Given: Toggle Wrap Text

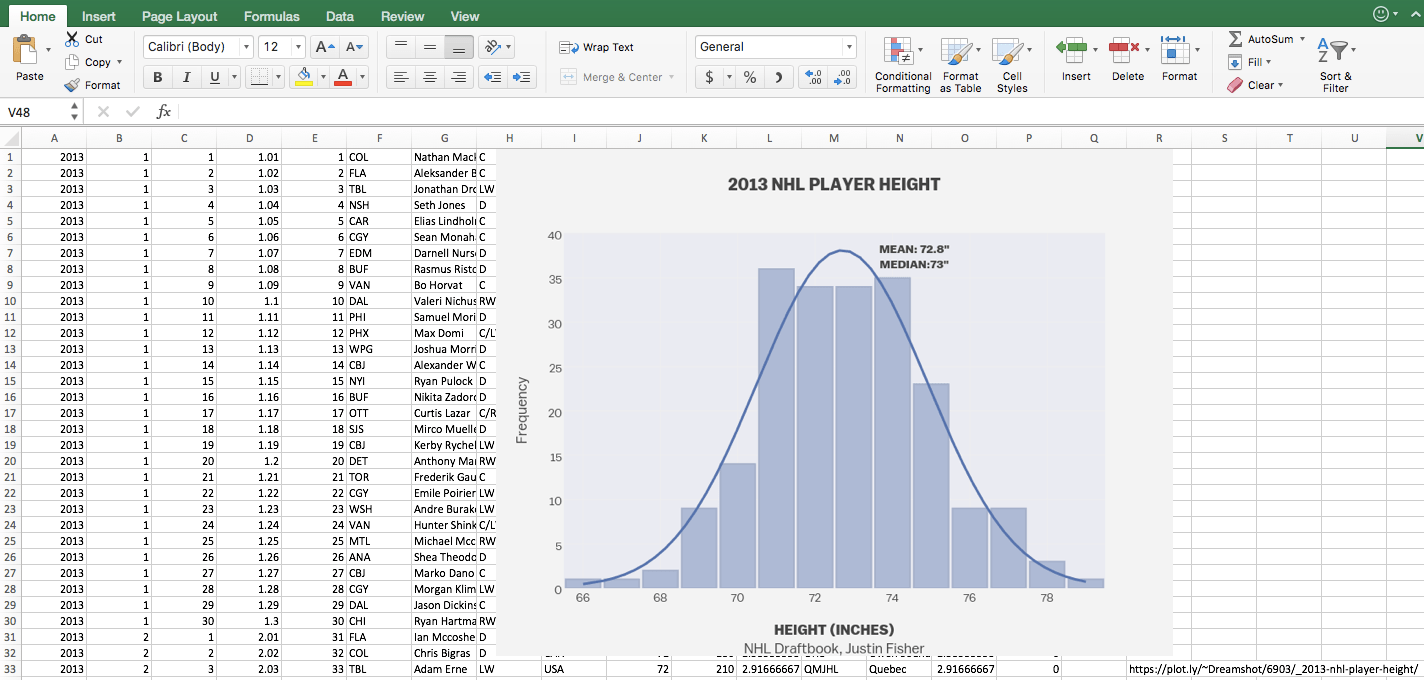Looking at the screenshot, I should (x=597, y=47).
